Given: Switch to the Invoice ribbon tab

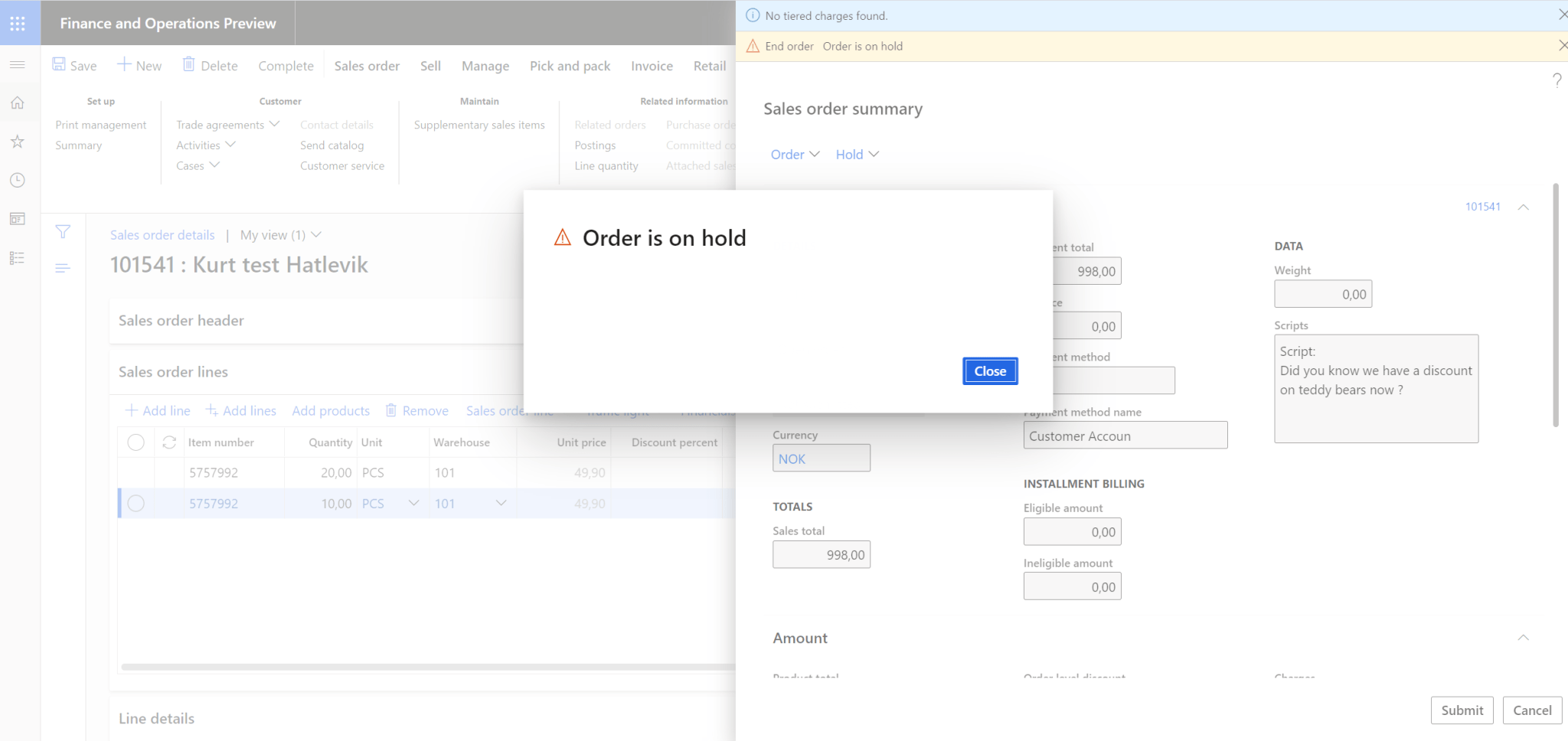Looking at the screenshot, I should (652, 66).
